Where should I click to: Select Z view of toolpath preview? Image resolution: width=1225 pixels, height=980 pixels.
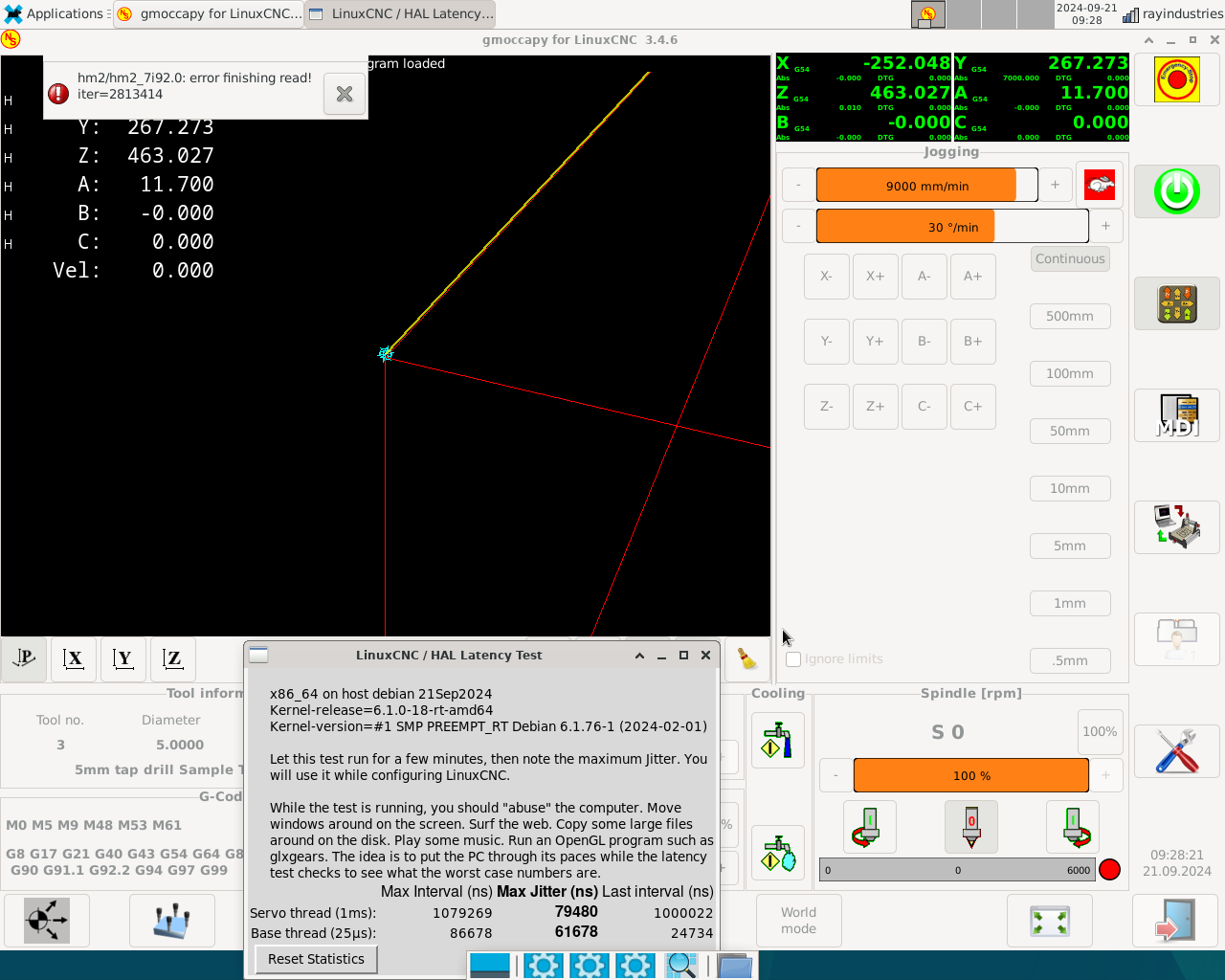click(x=173, y=658)
